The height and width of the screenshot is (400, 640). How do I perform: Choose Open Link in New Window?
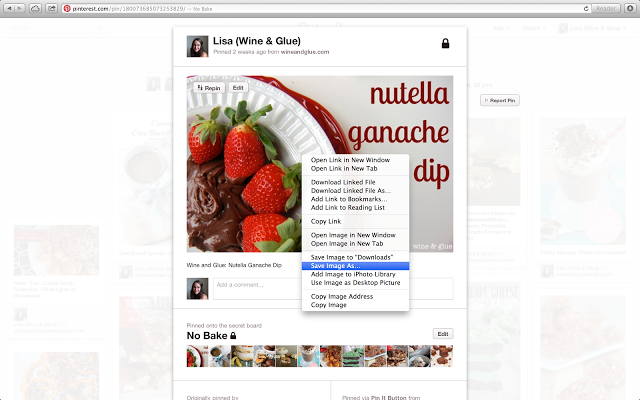(355, 160)
